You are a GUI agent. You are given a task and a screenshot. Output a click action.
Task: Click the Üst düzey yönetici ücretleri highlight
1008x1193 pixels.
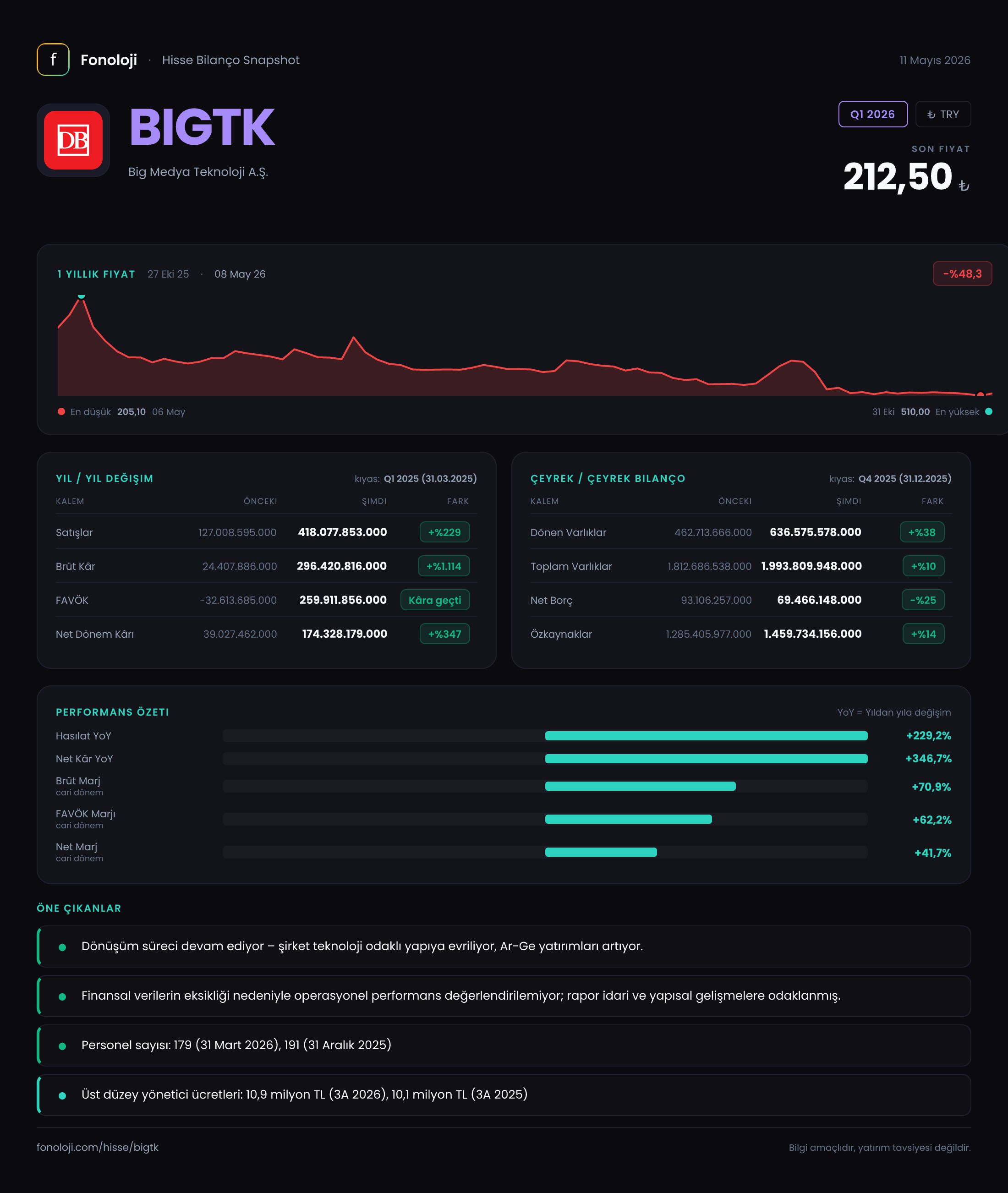504,1094
